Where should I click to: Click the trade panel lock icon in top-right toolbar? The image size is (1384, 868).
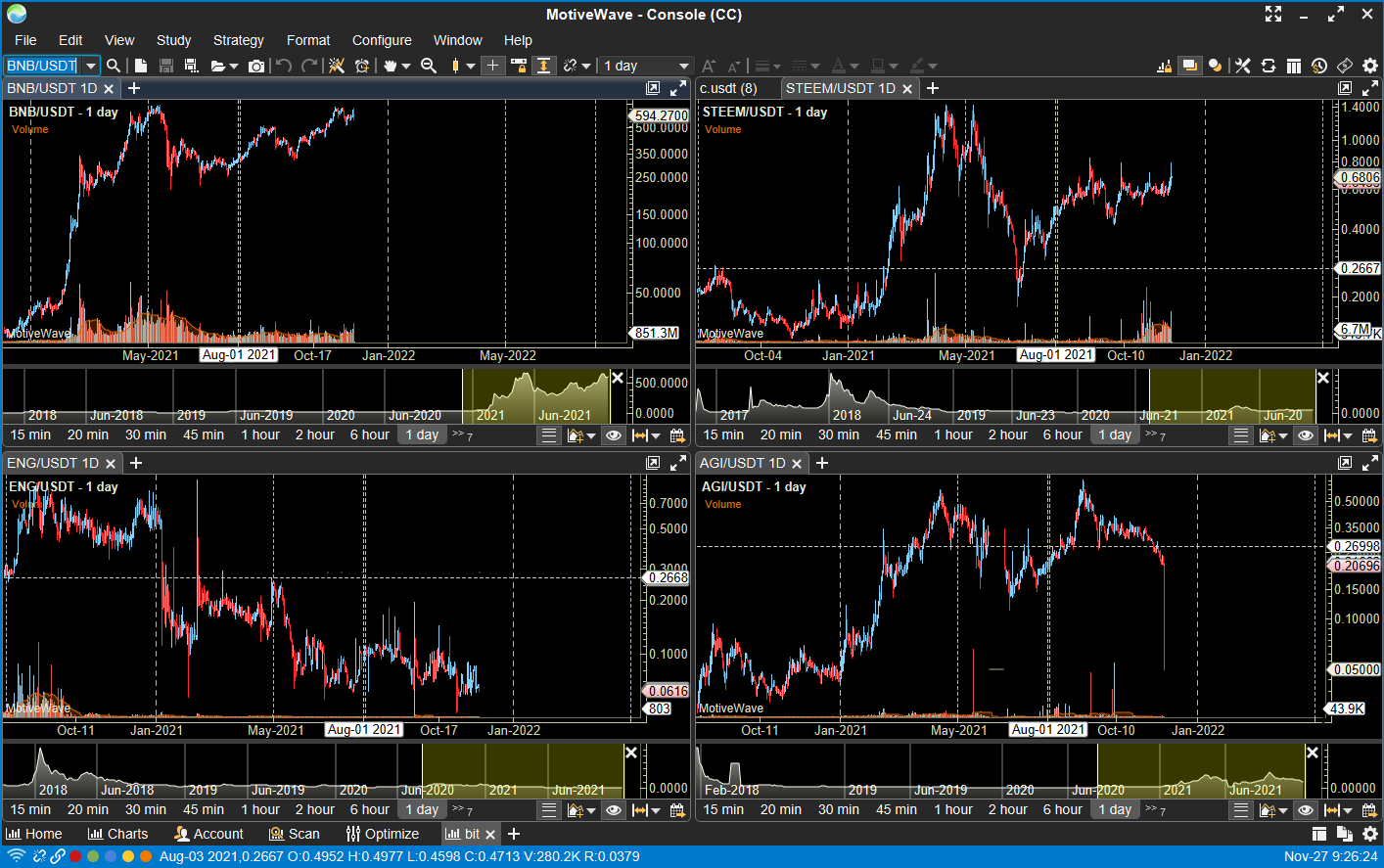pos(1164,66)
